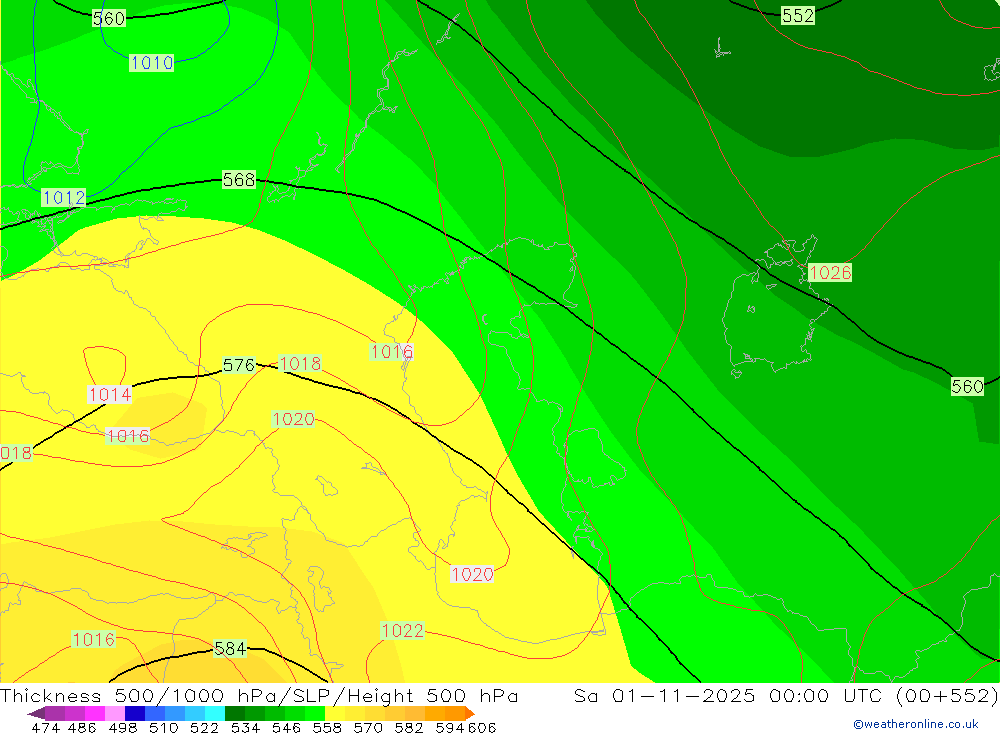Click the red 1022 isobar label
This screenshot has height=733, width=1000.
pyautogui.click(x=402, y=631)
